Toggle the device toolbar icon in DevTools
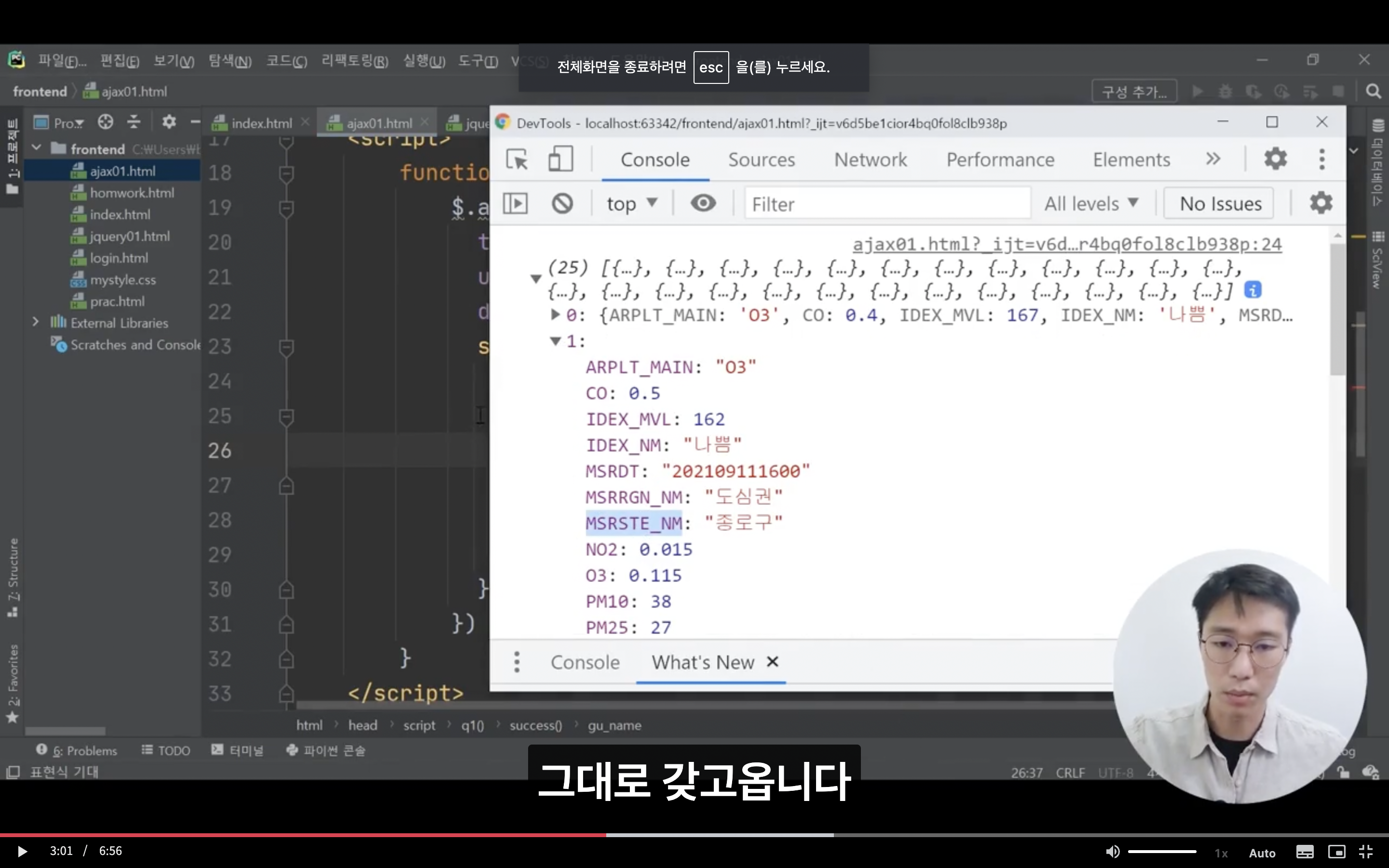Image resolution: width=1389 pixels, height=868 pixels. [560, 159]
